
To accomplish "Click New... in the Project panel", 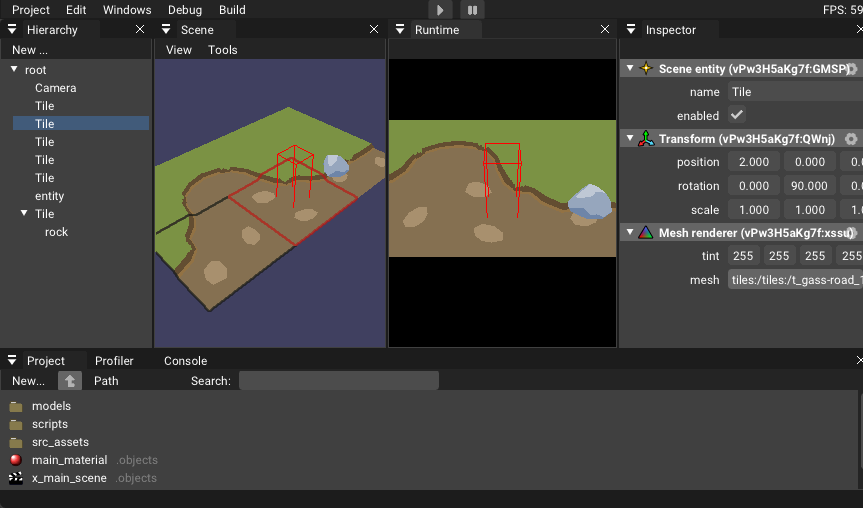I will (x=29, y=381).
